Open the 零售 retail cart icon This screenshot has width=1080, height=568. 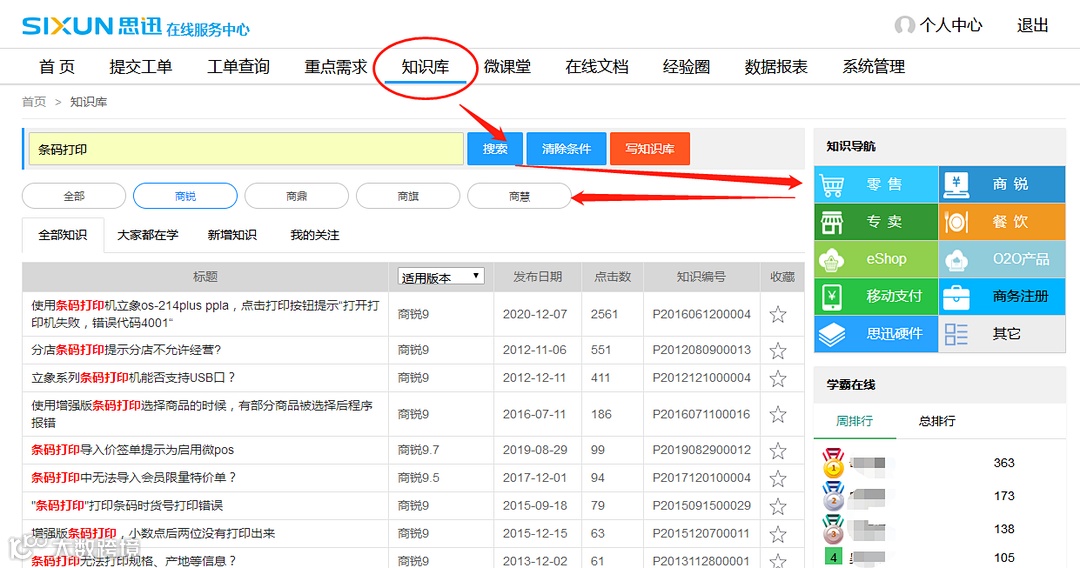pyautogui.click(x=832, y=185)
